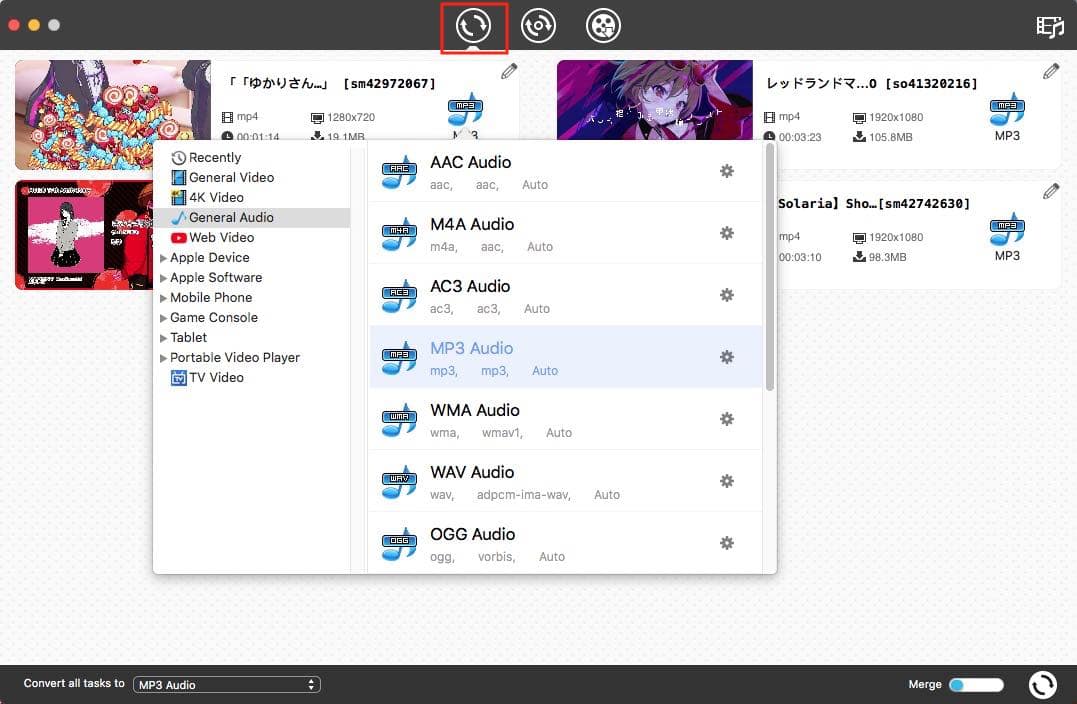Start conversion with bottom-right circular arrow icon
1077x704 pixels.
(1042, 684)
